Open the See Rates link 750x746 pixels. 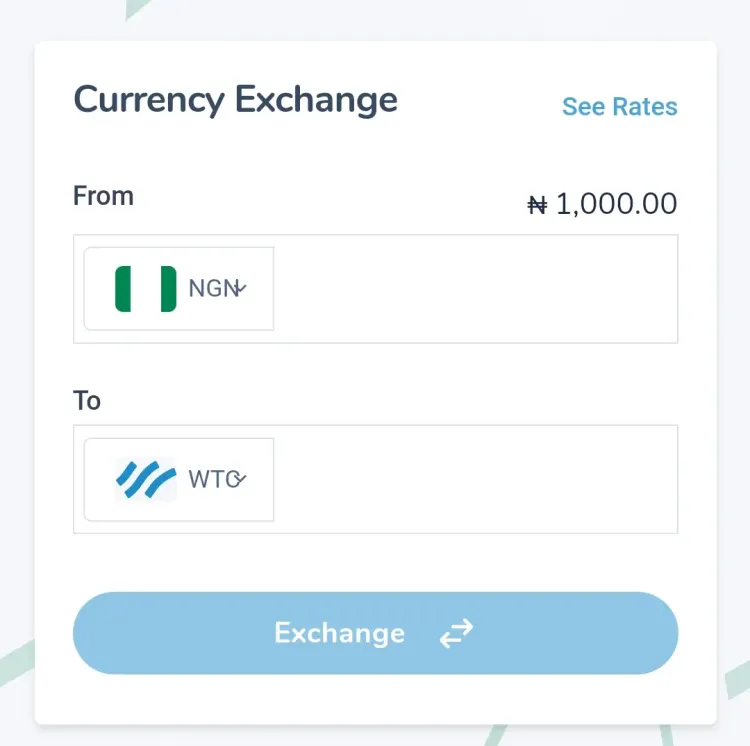point(619,107)
